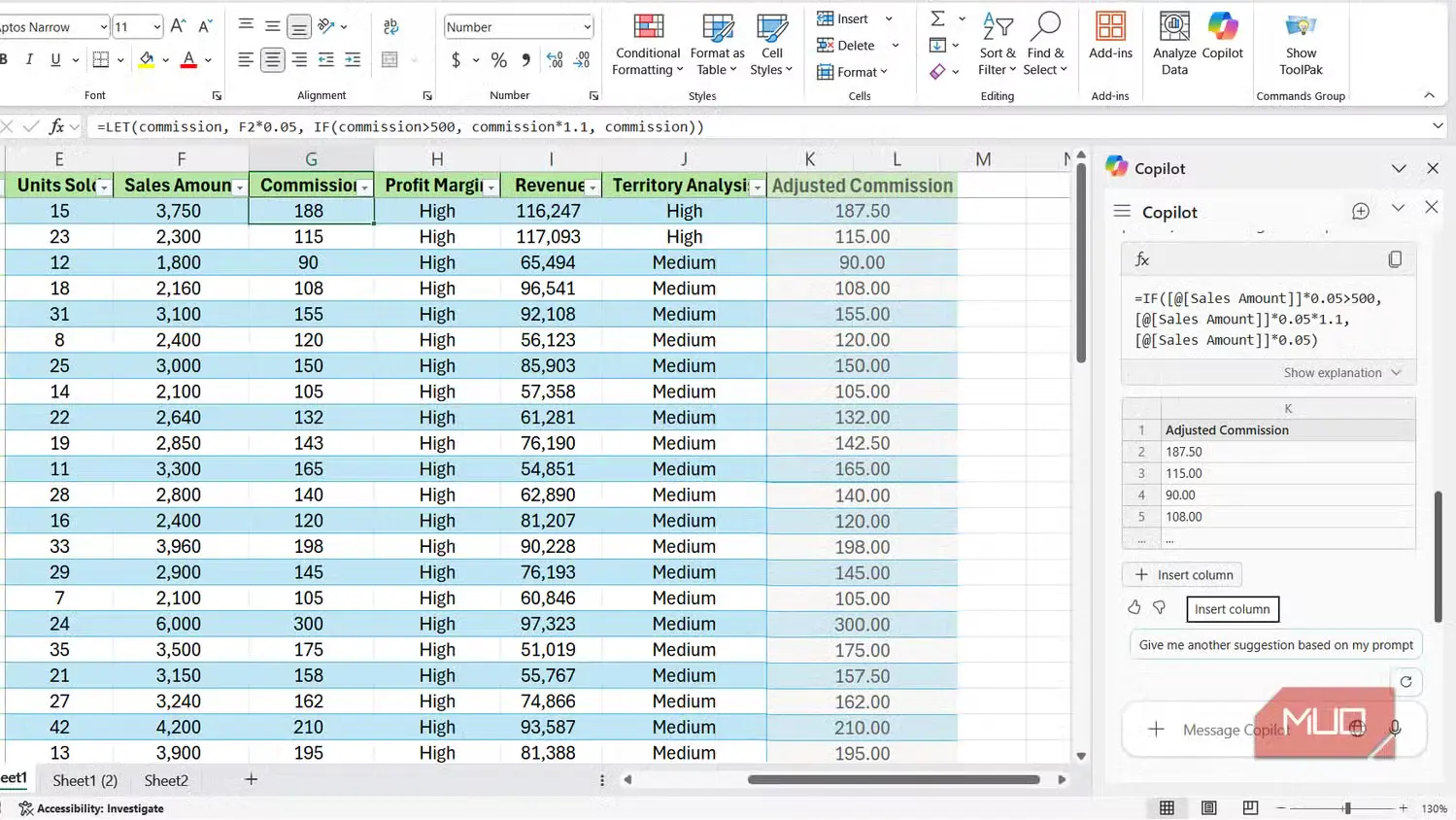This screenshot has height=820, width=1456.
Task: Open the Sales Amount column filter dropdown
Action: (239, 187)
